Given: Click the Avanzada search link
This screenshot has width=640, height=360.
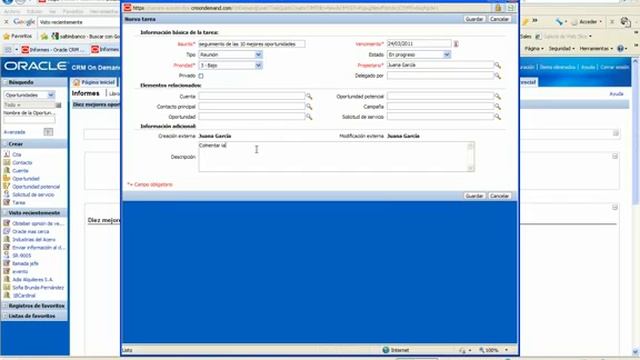Looking at the screenshot, I should click(15, 132).
